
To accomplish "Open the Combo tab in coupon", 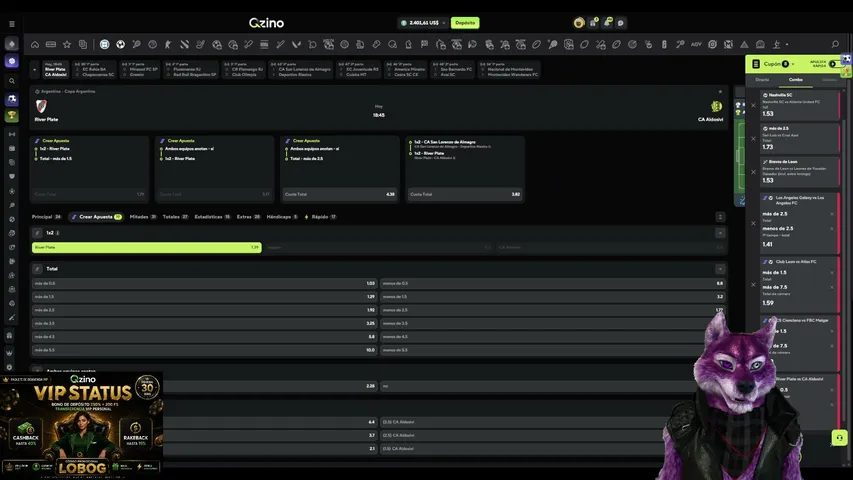I will pos(795,80).
